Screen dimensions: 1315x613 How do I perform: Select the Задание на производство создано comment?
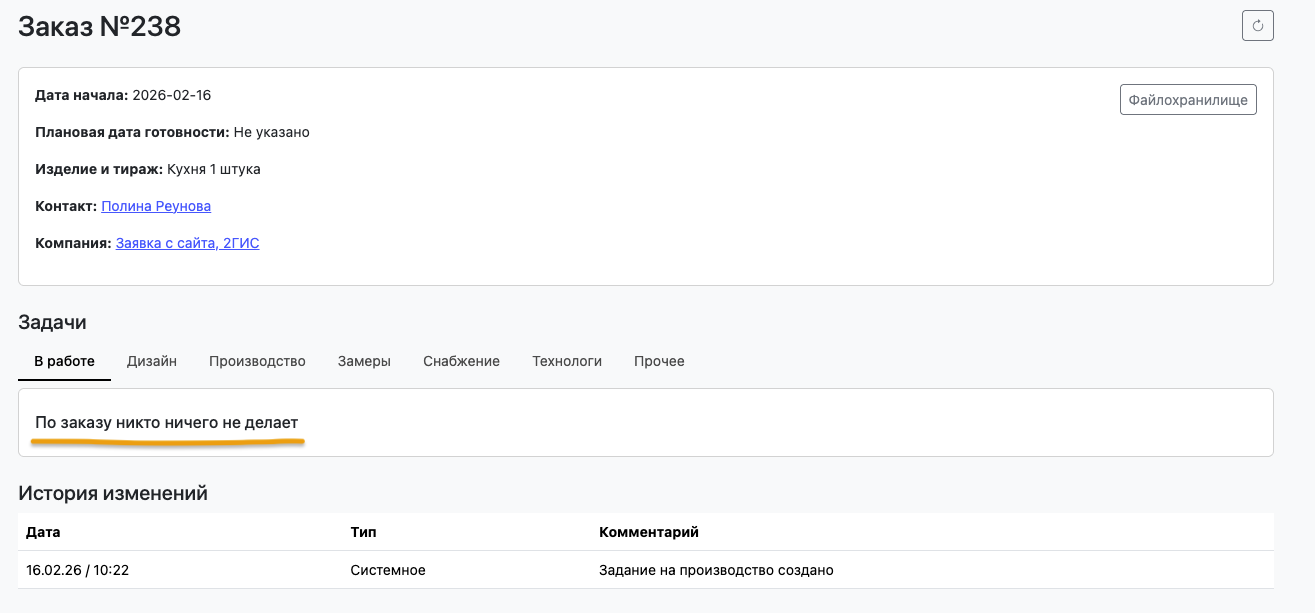coord(716,570)
